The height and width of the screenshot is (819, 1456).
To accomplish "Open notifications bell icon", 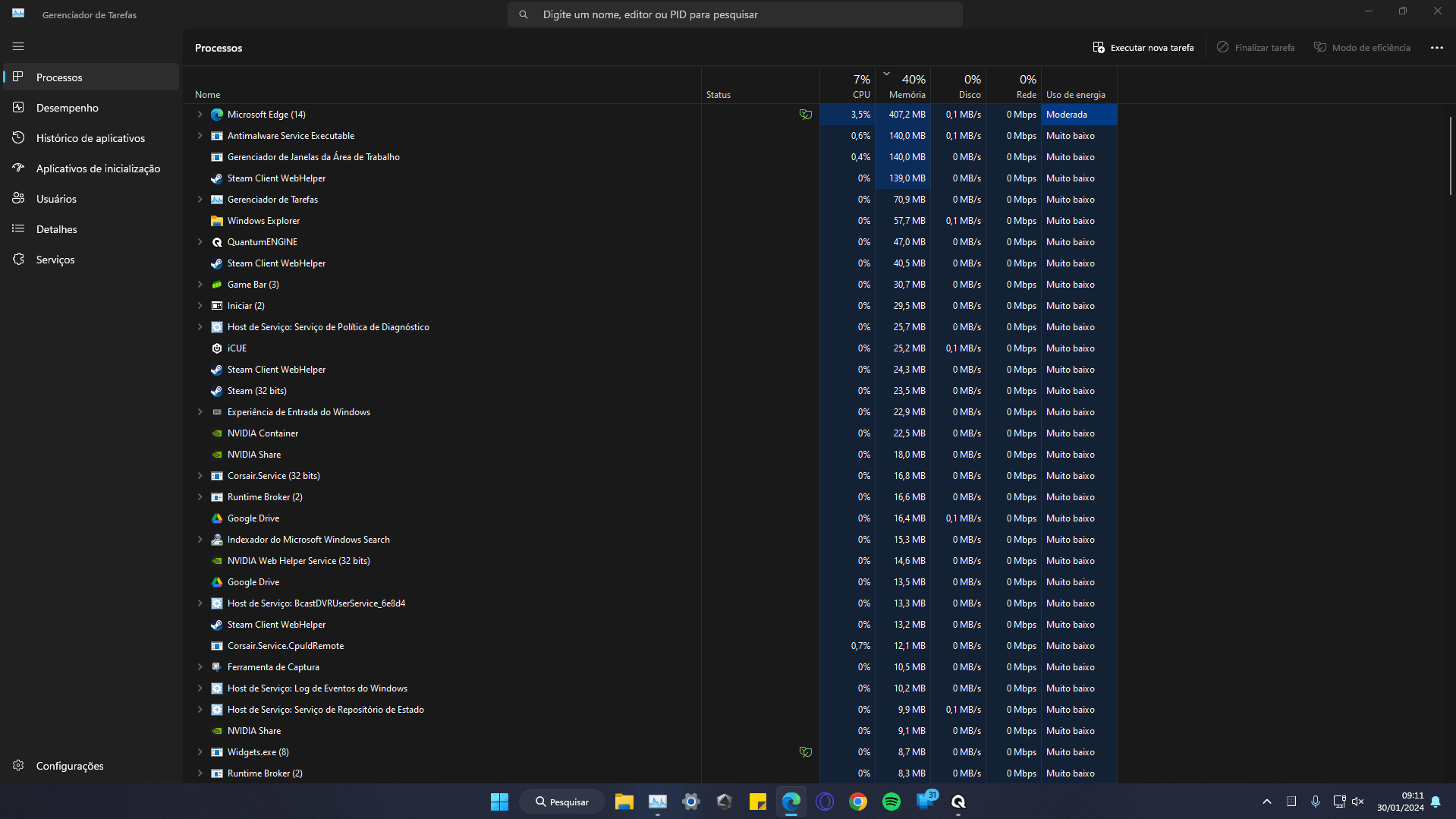I will click(1436, 802).
